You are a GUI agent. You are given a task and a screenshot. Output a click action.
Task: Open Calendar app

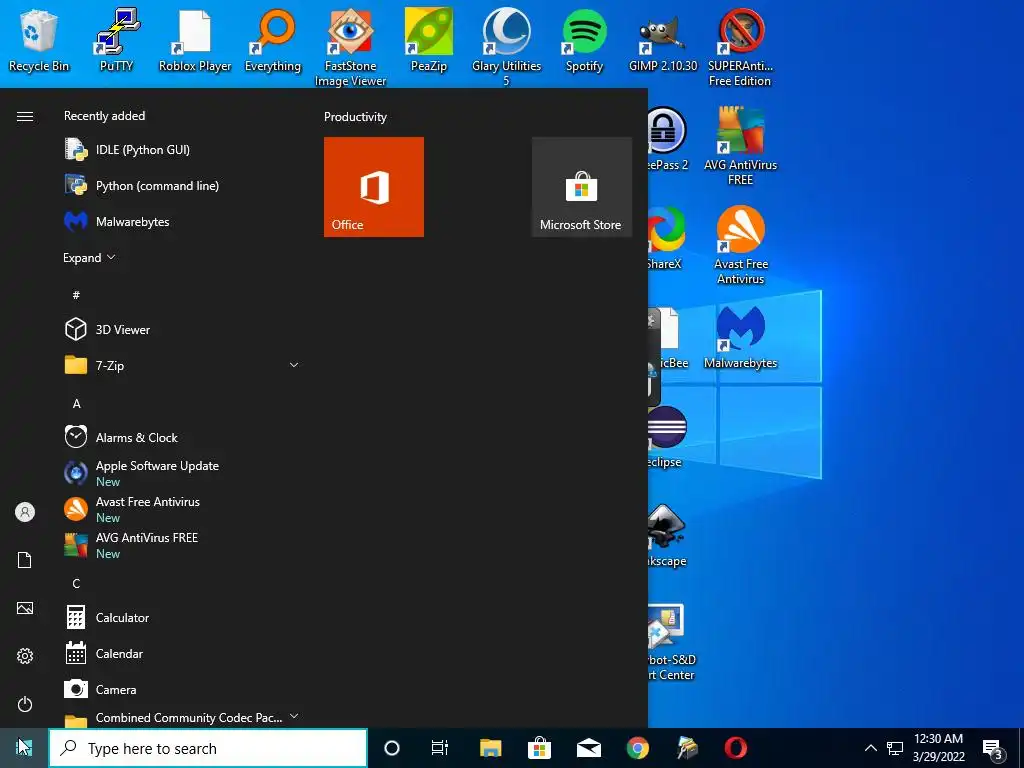tap(182, 654)
